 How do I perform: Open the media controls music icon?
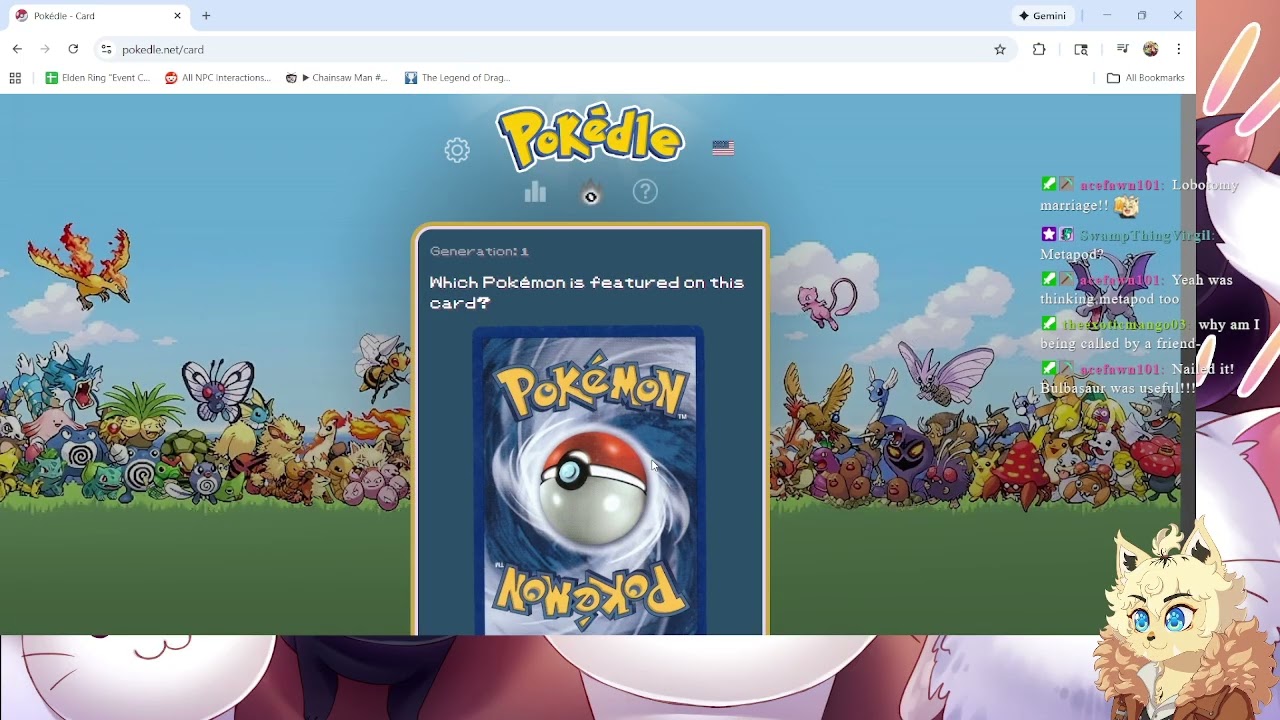coord(1123,49)
